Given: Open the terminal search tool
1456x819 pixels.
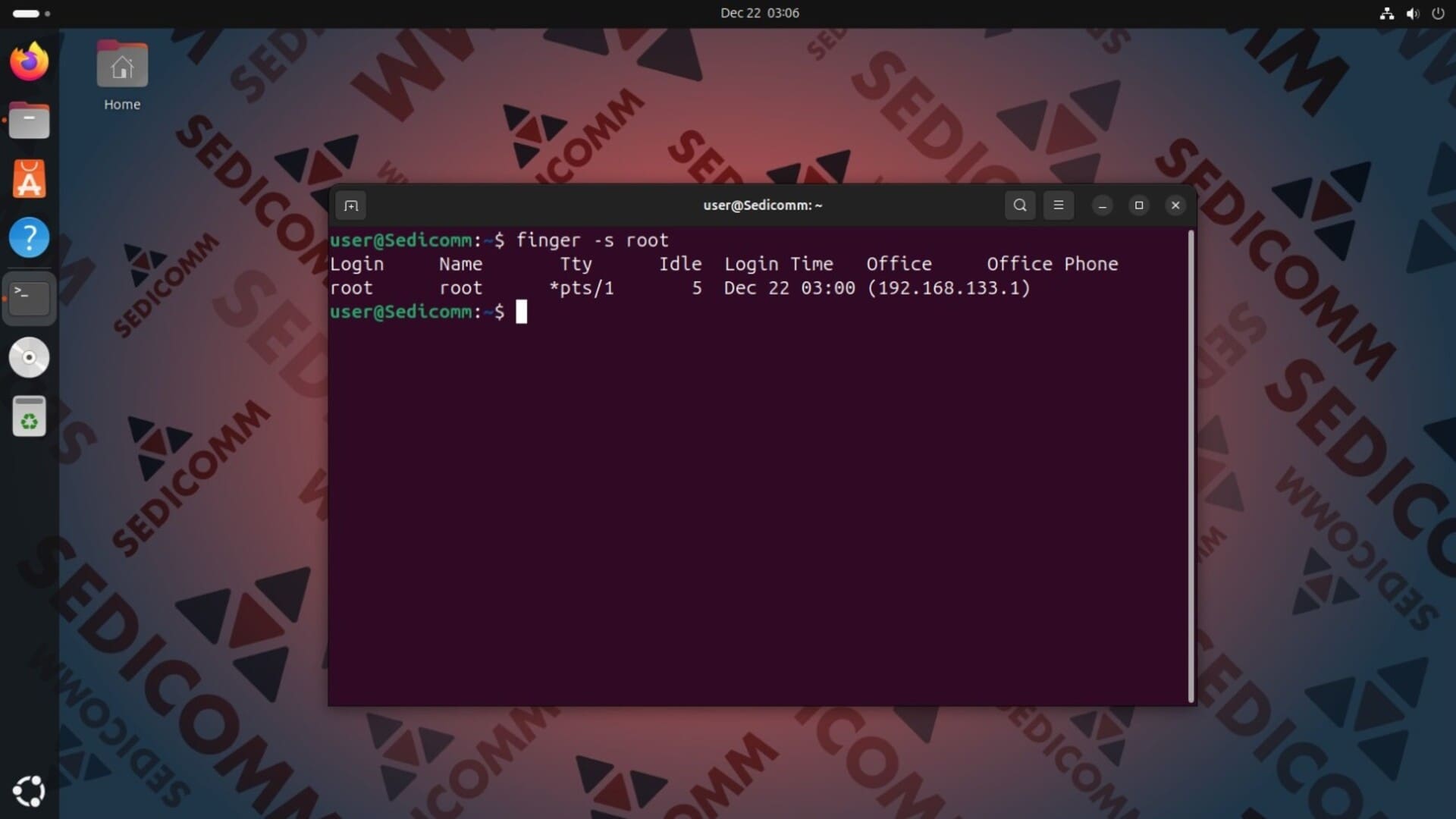Looking at the screenshot, I should coord(1020,206).
